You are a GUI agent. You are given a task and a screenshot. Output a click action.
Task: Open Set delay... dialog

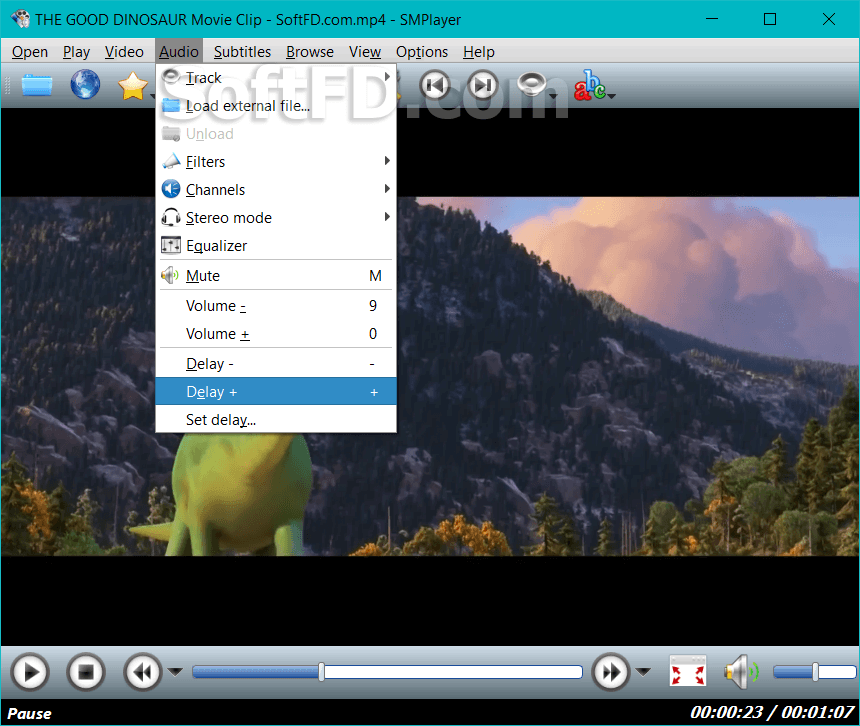(x=276, y=419)
